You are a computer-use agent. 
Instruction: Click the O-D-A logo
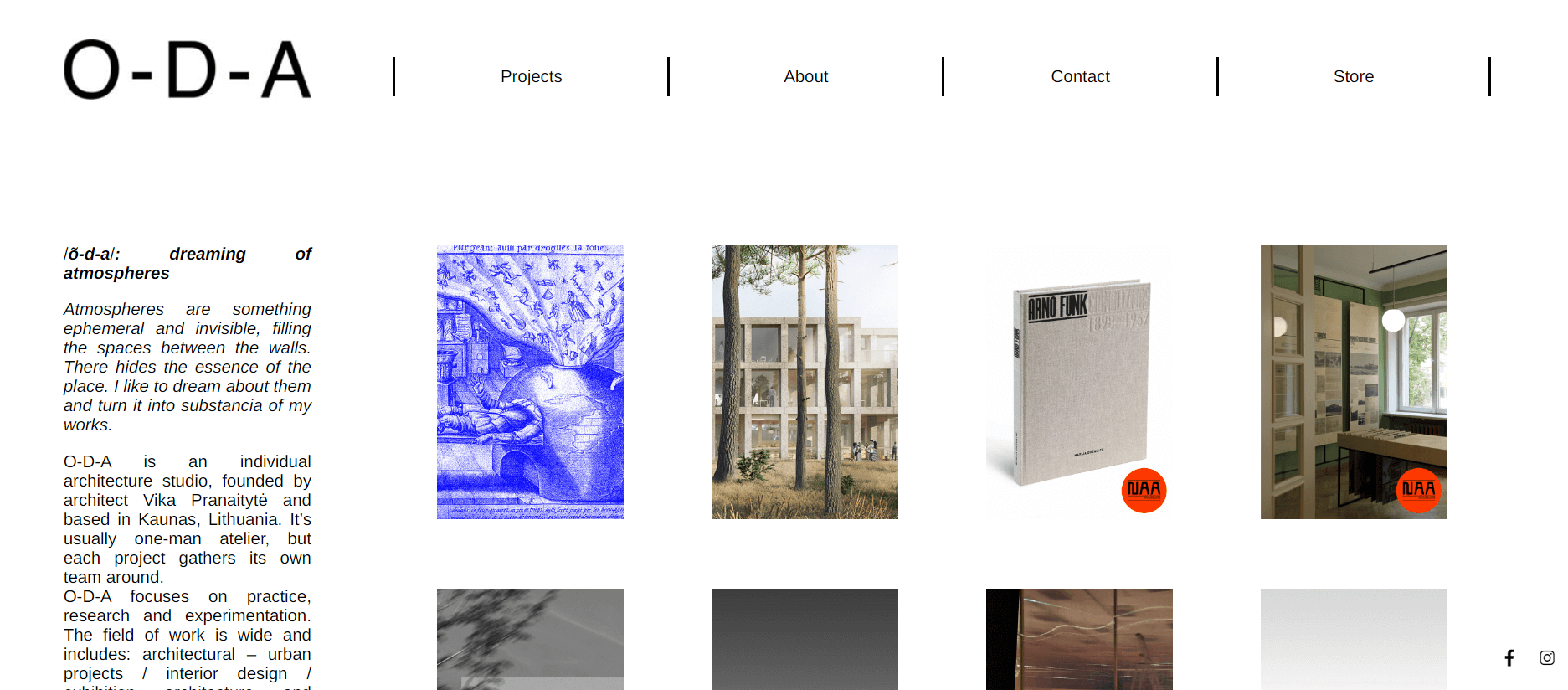pyautogui.click(x=188, y=70)
